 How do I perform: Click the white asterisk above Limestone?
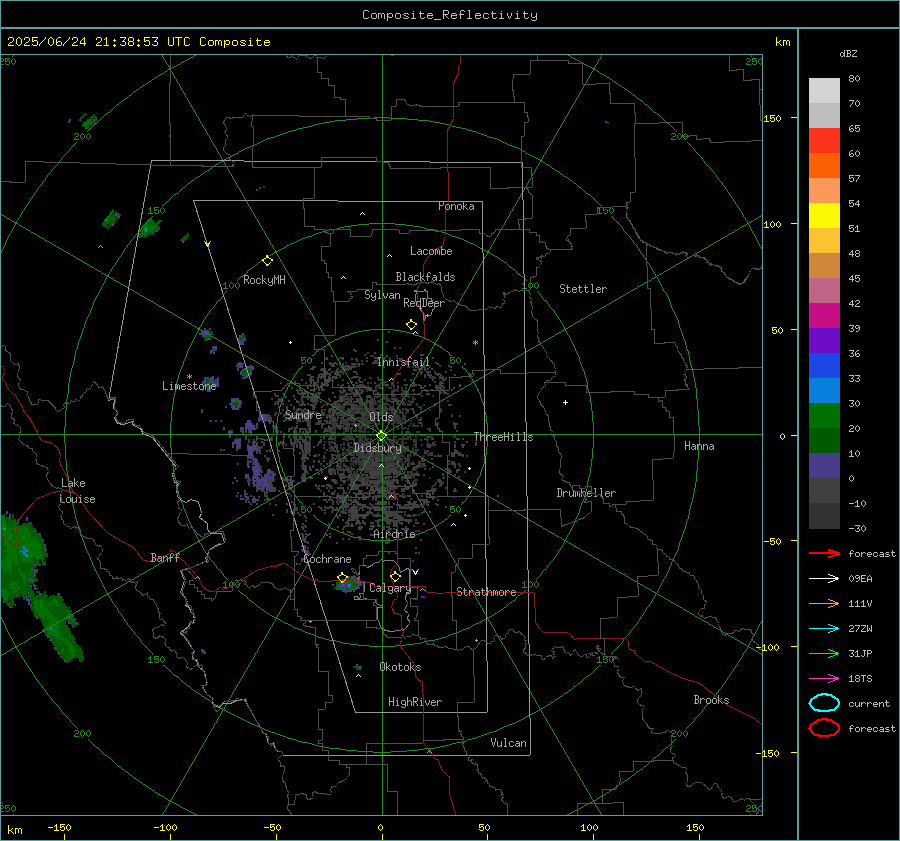click(189, 377)
